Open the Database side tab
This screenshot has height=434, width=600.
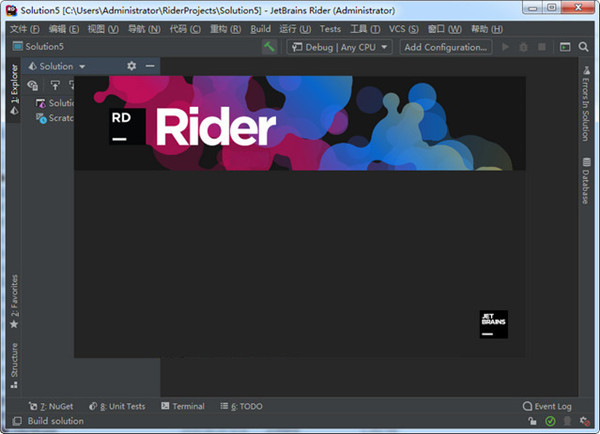point(586,181)
